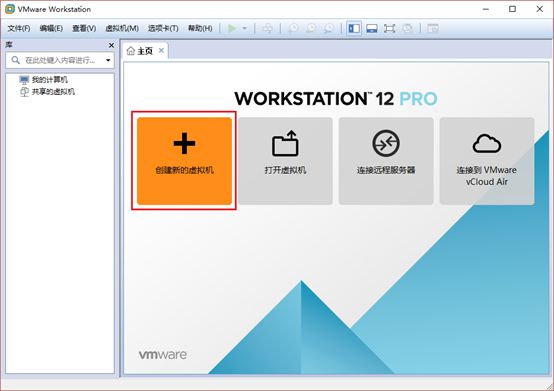Image resolution: width=554 pixels, height=391 pixels.
Task: Click the full screen mode icon
Action: pos(389,28)
